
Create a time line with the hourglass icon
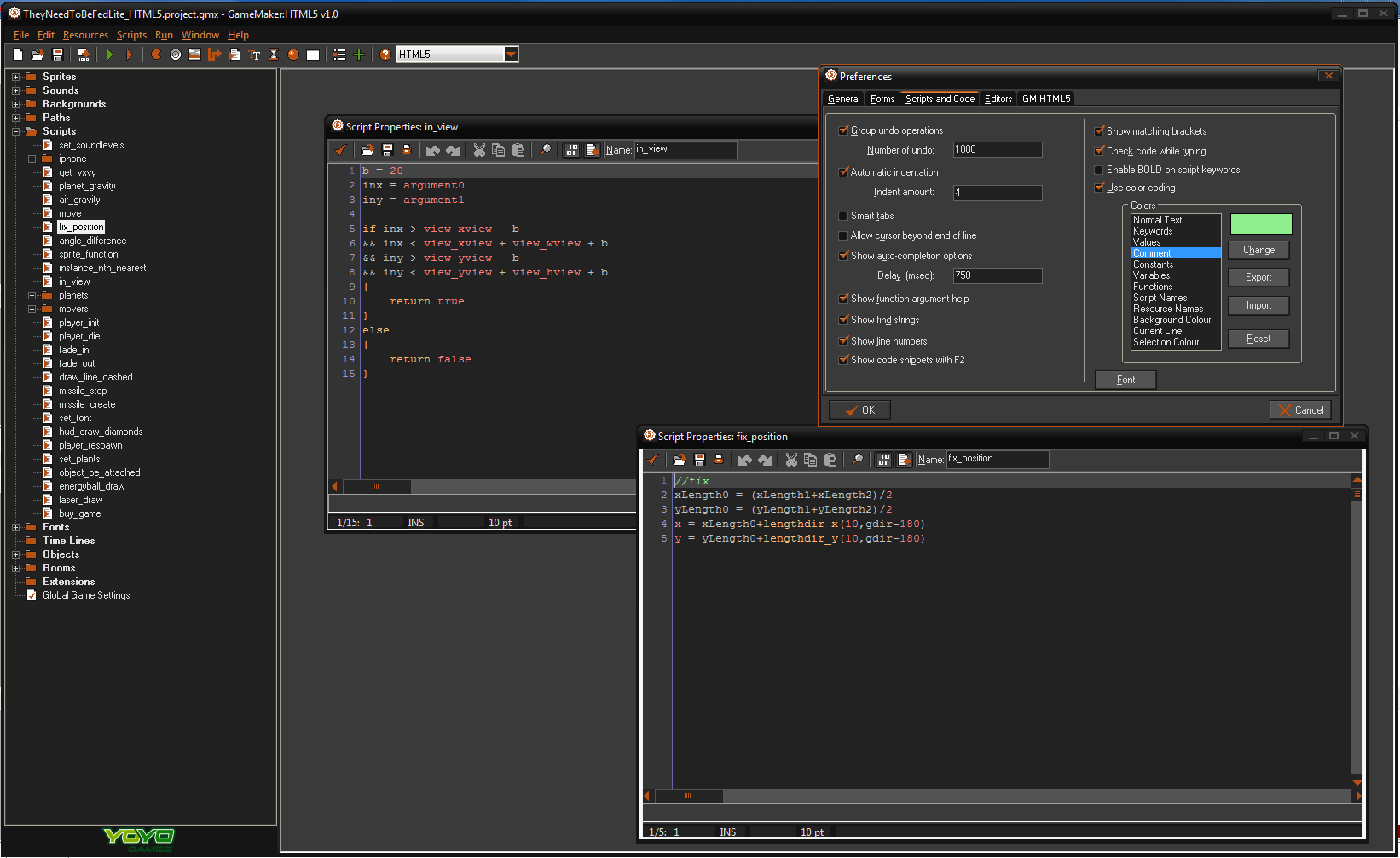(x=274, y=55)
